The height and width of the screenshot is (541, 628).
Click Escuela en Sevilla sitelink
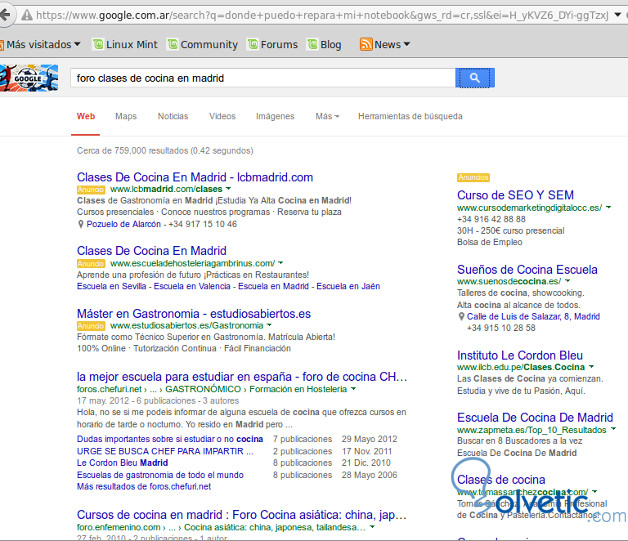111,286
